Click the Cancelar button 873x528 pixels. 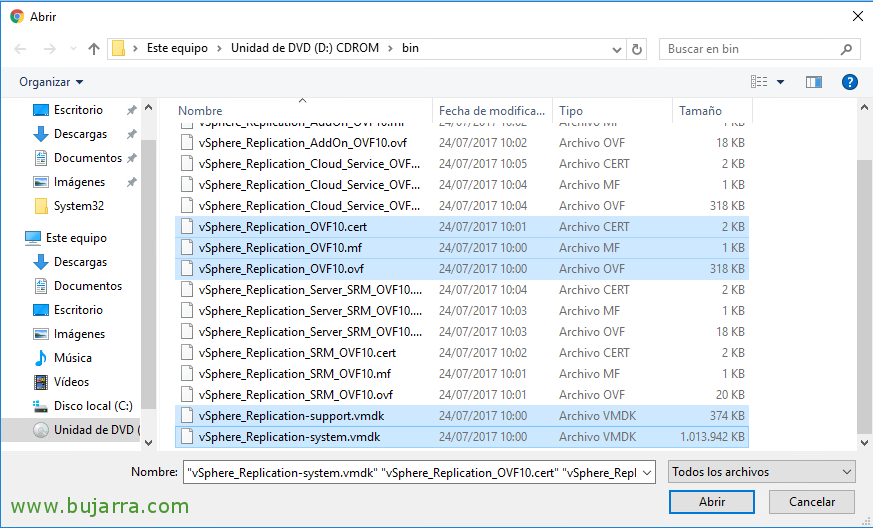pos(812,502)
